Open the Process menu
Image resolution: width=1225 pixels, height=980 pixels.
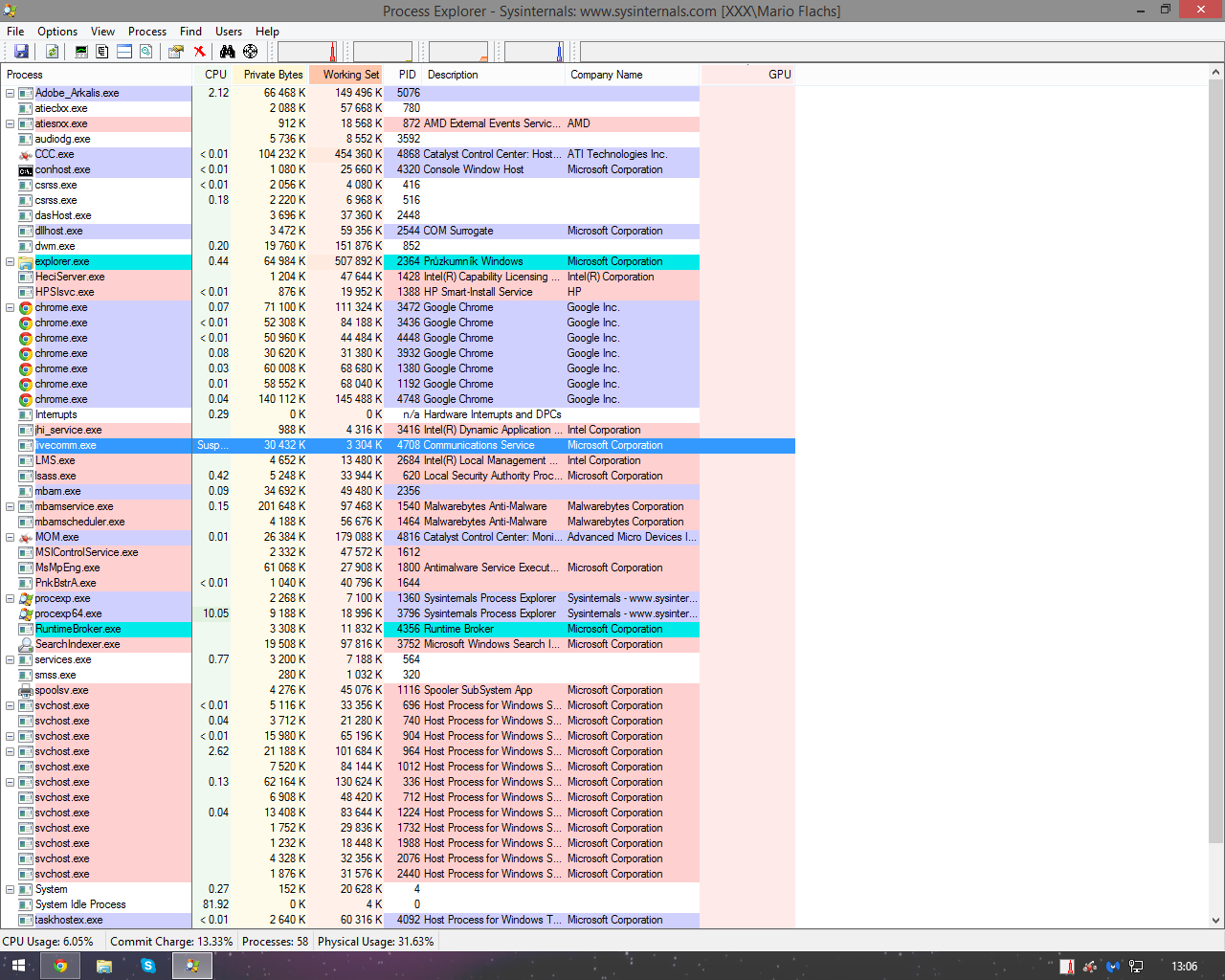click(x=146, y=32)
